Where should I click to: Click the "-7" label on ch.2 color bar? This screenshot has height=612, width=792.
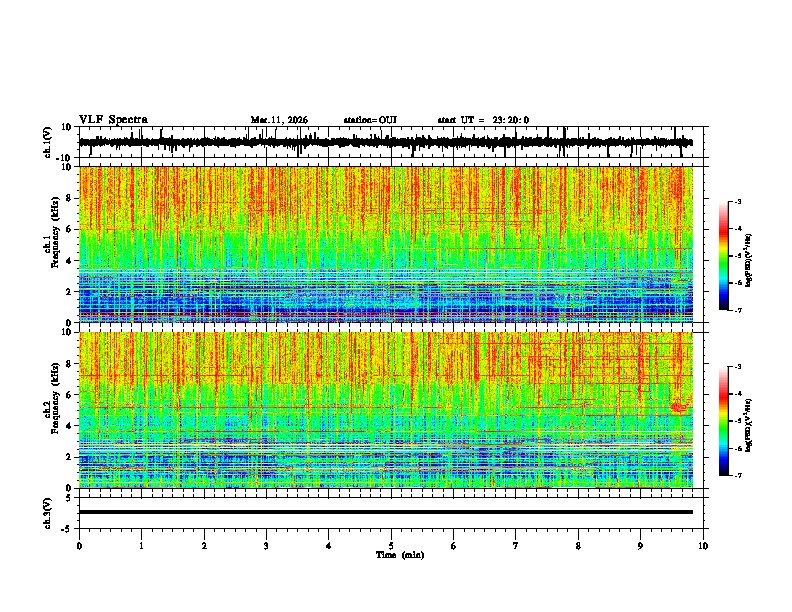(x=738, y=475)
